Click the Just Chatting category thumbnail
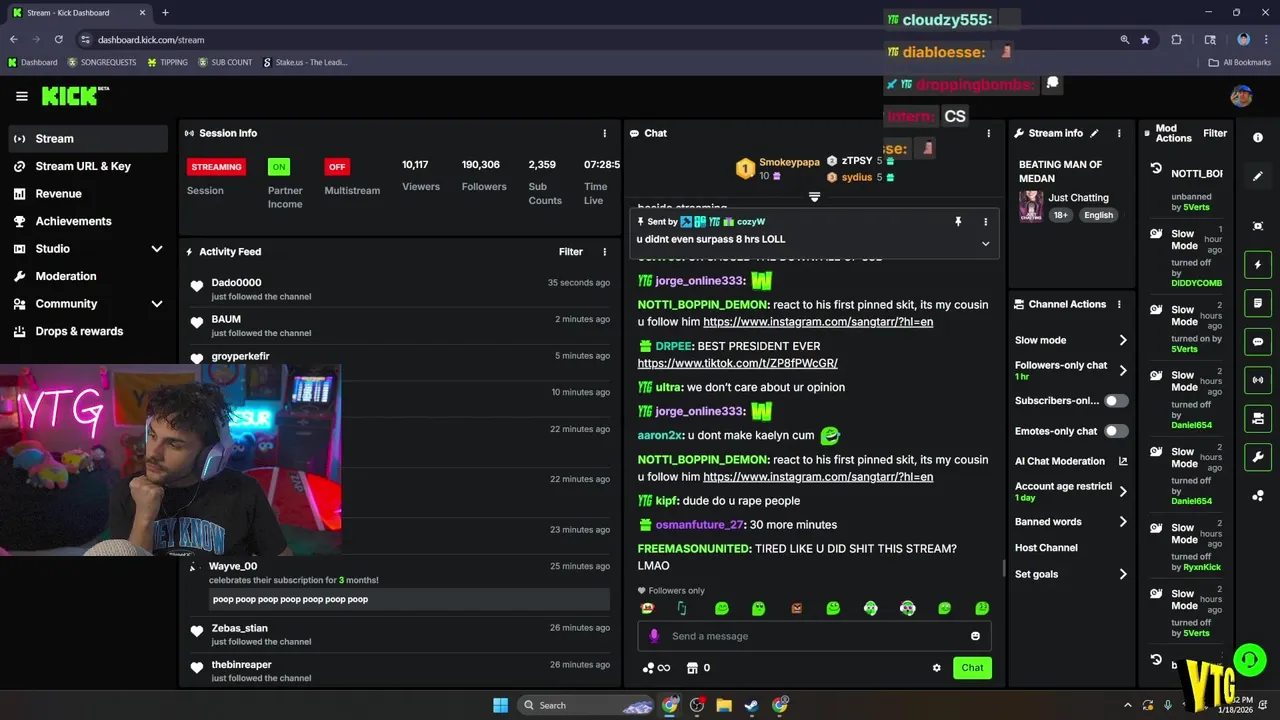Viewport: 1280px width, 720px height. [1031, 206]
